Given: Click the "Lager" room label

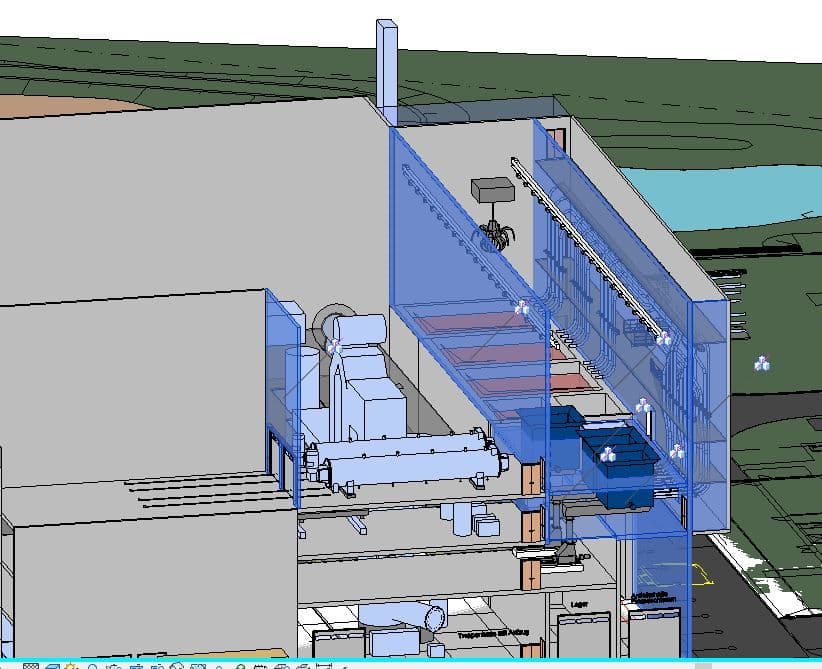Looking at the screenshot, I should pos(578,604).
